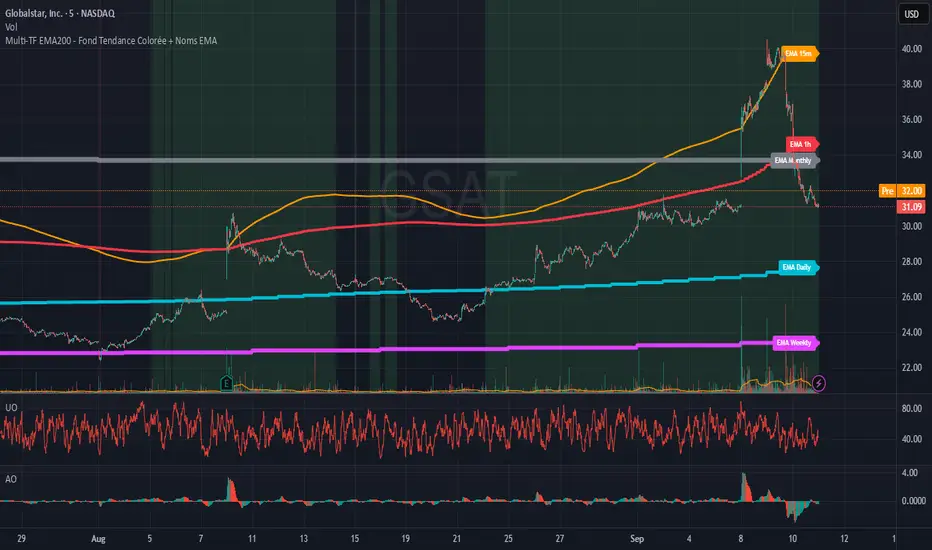Click the magenta EMA Weekly label
The width and height of the screenshot is (932, 550).
coord(795,342)
